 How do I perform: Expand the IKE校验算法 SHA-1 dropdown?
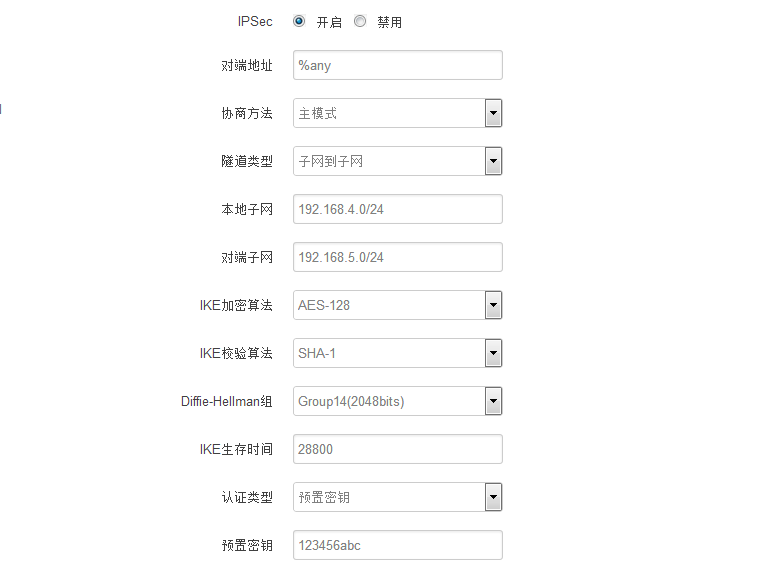pos(493,353)
